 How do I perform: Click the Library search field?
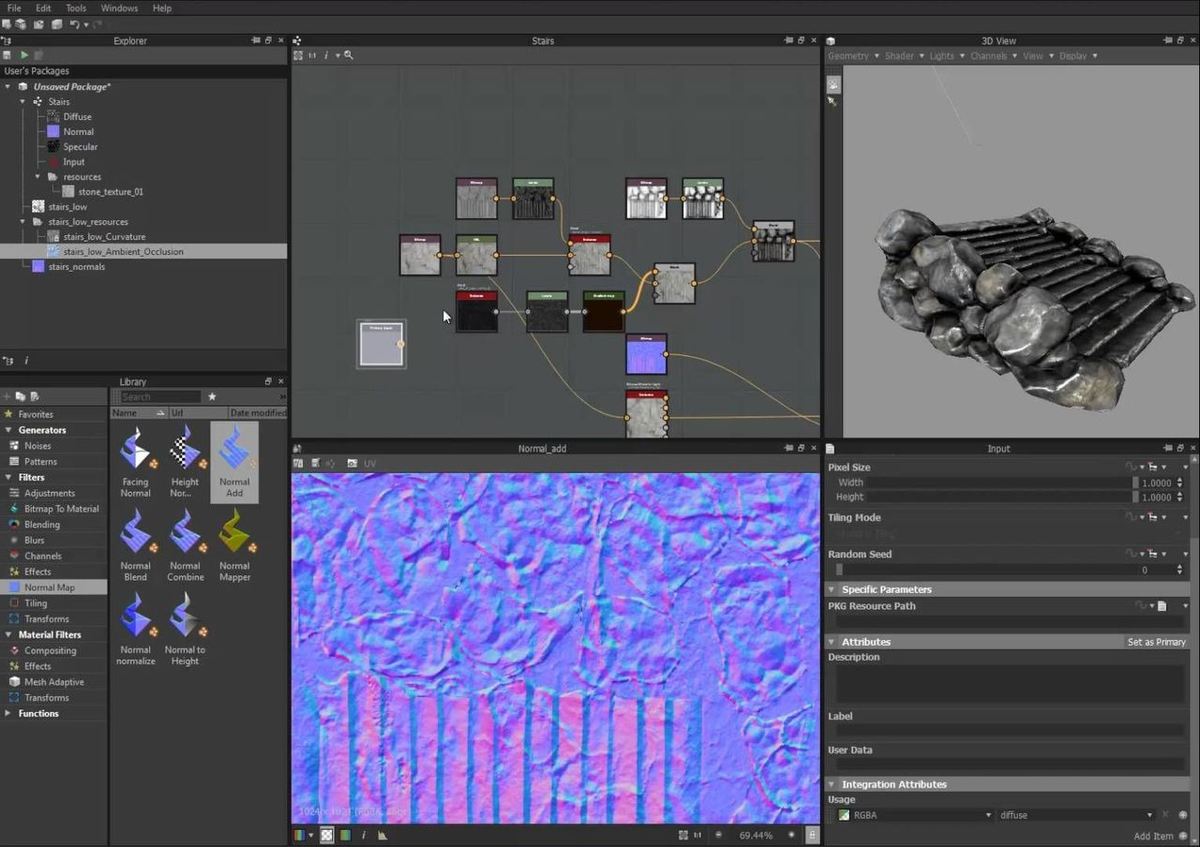point(160,397)
